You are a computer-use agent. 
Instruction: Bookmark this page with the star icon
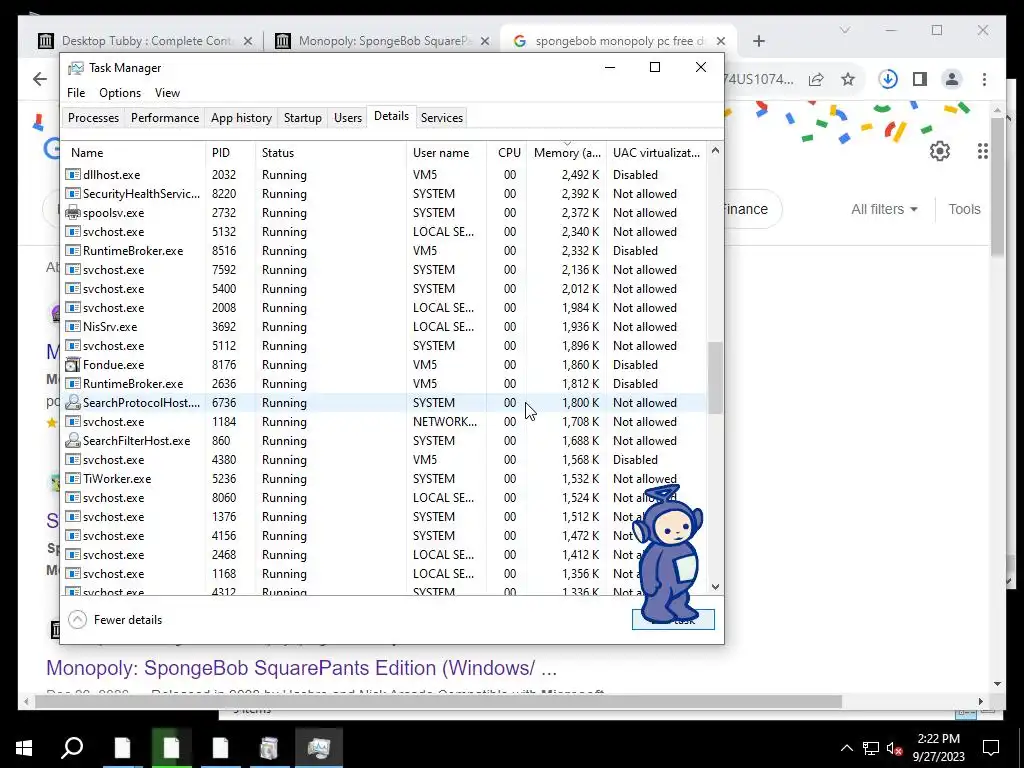click(848, 79)
